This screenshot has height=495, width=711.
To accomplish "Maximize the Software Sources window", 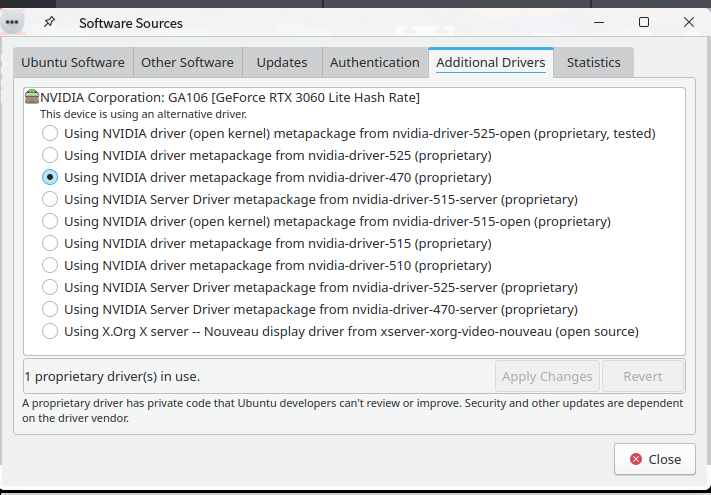I will (x=644, y=22).
